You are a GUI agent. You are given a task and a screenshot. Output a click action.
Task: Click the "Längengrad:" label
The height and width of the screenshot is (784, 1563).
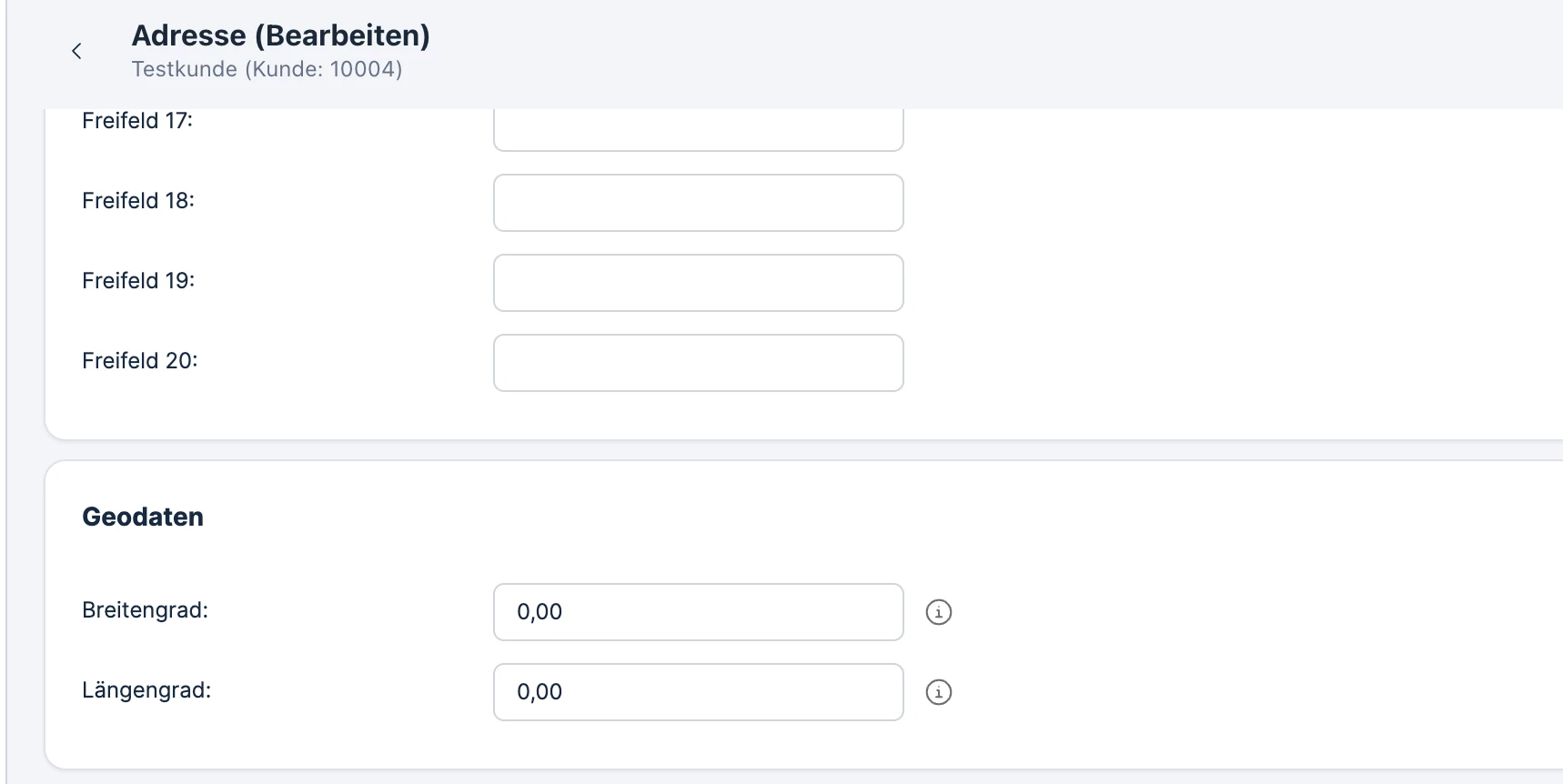point(146,690)
